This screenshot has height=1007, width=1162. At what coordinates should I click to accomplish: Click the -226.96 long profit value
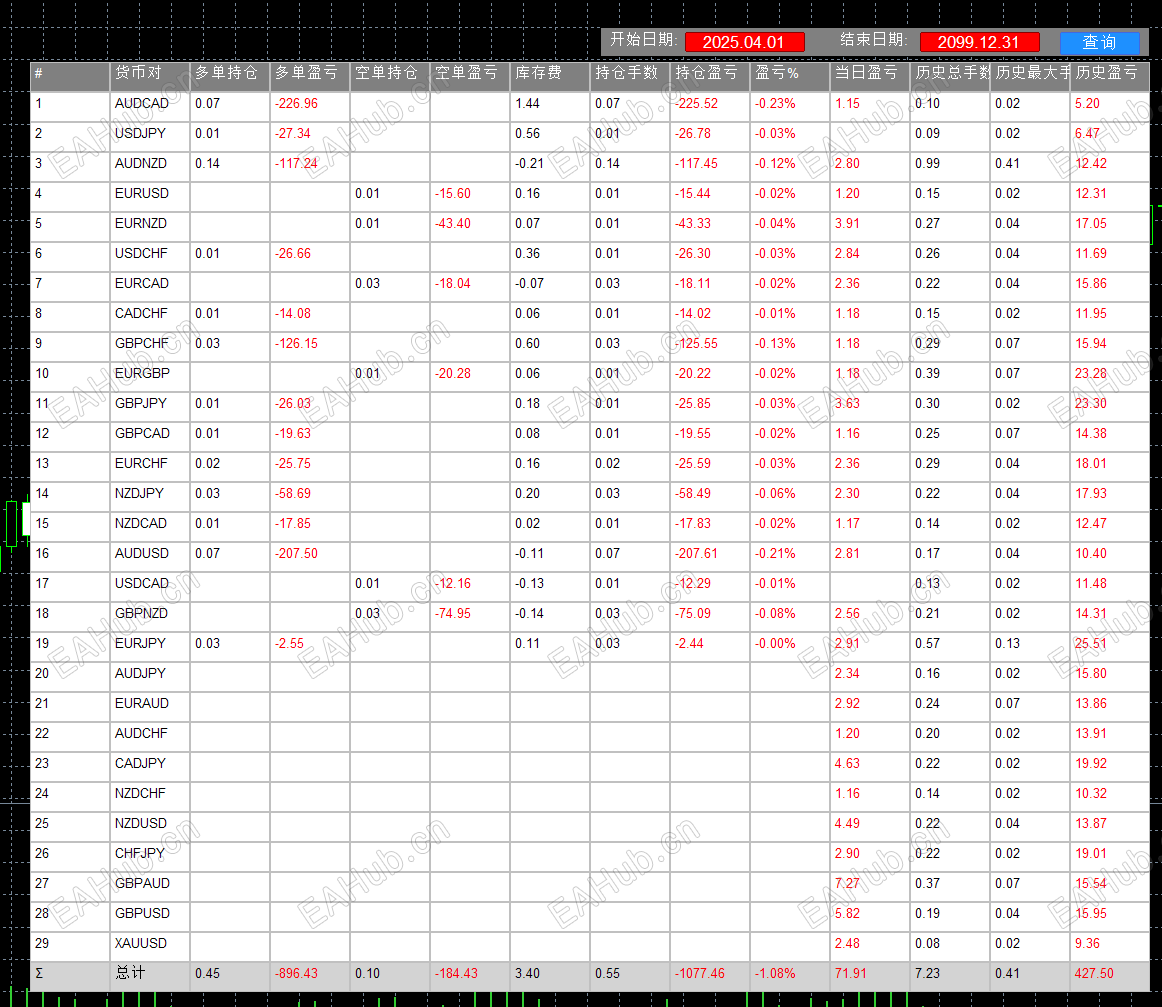[296, 104]
